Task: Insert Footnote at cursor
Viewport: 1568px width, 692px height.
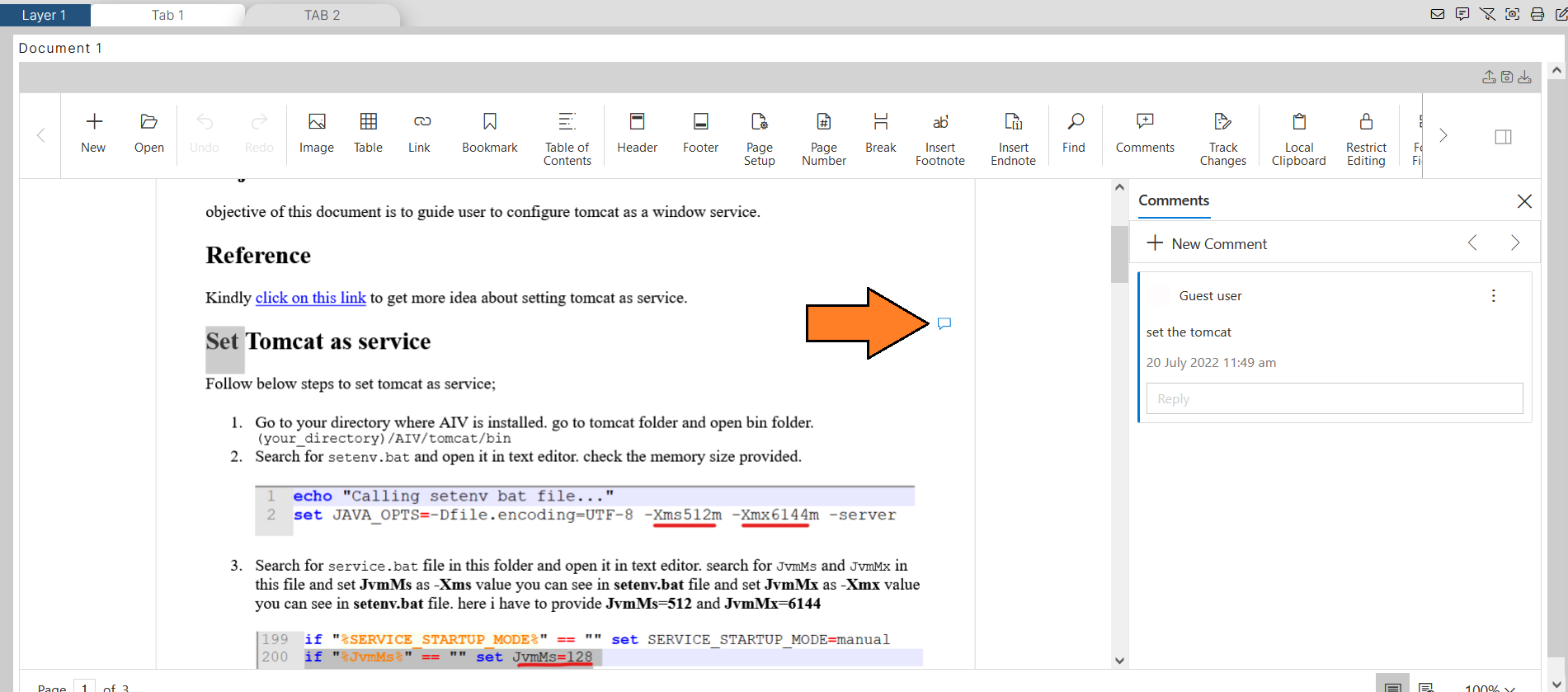Action: click(940, 139)
